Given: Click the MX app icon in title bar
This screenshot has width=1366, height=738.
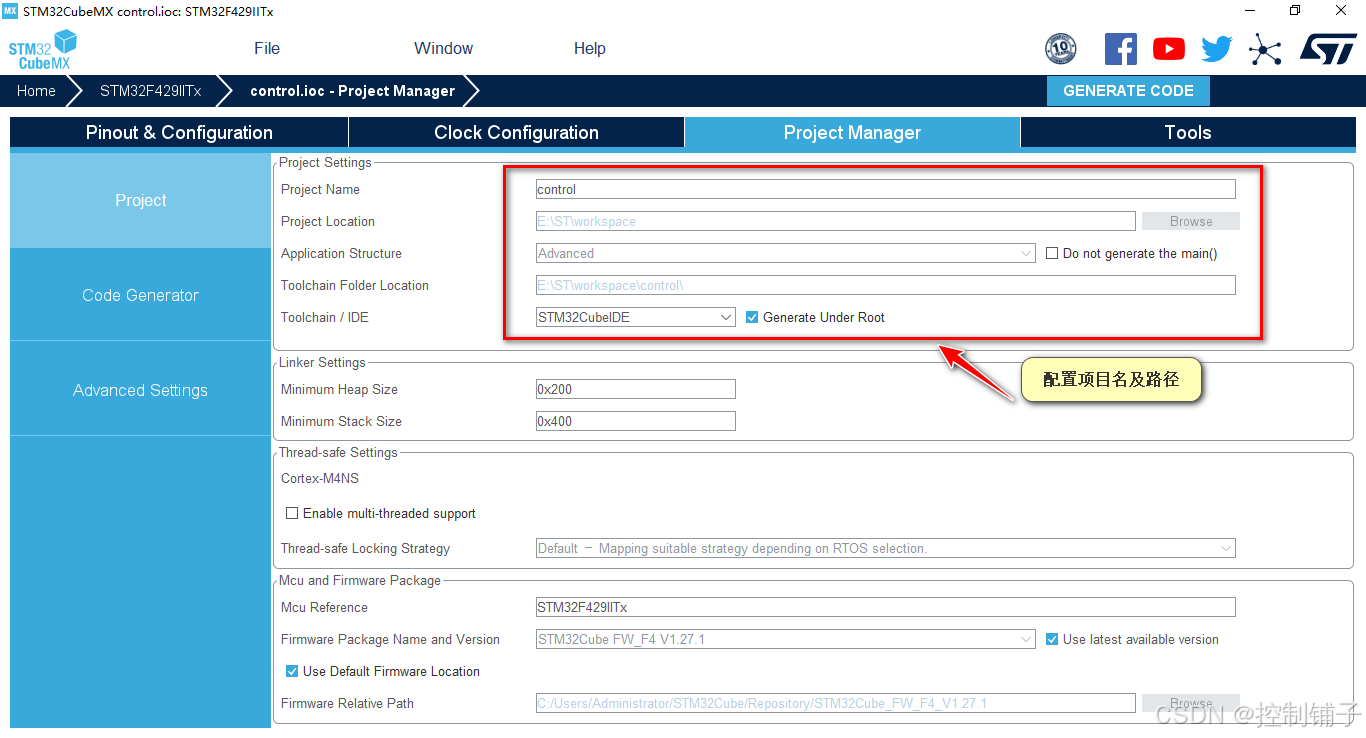Looking at the screenshot, I should [x=10, y=11].
